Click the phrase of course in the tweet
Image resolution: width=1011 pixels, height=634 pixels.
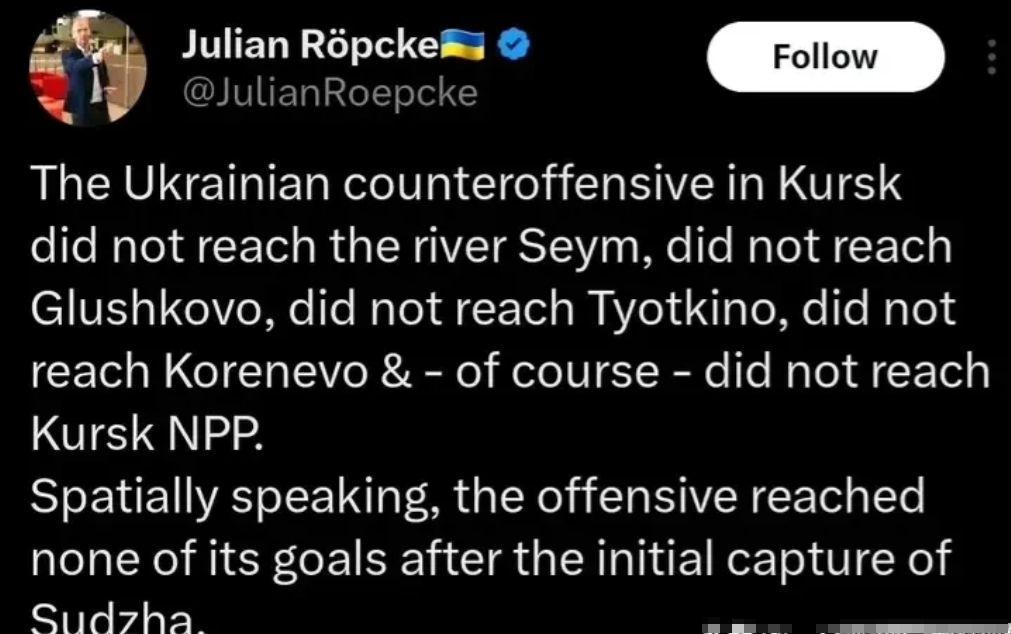557,372
